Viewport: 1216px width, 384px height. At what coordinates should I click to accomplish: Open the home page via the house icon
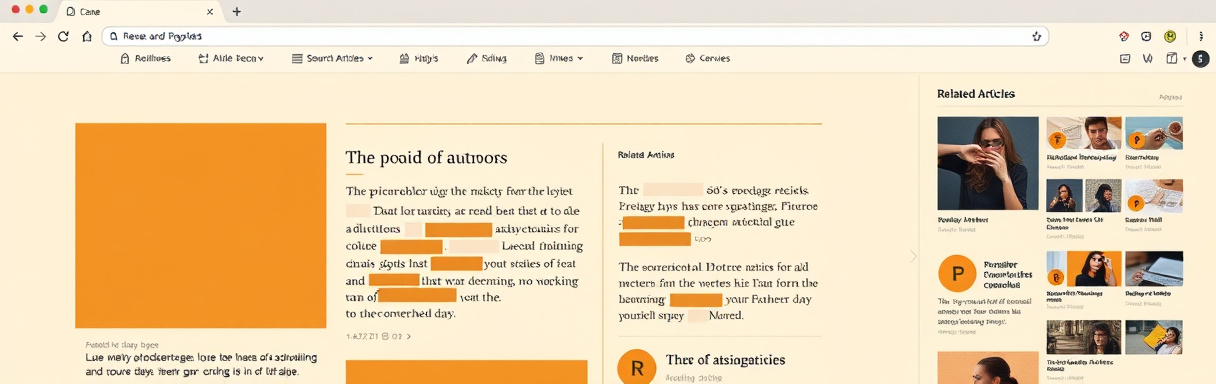[x=87, y=36]
